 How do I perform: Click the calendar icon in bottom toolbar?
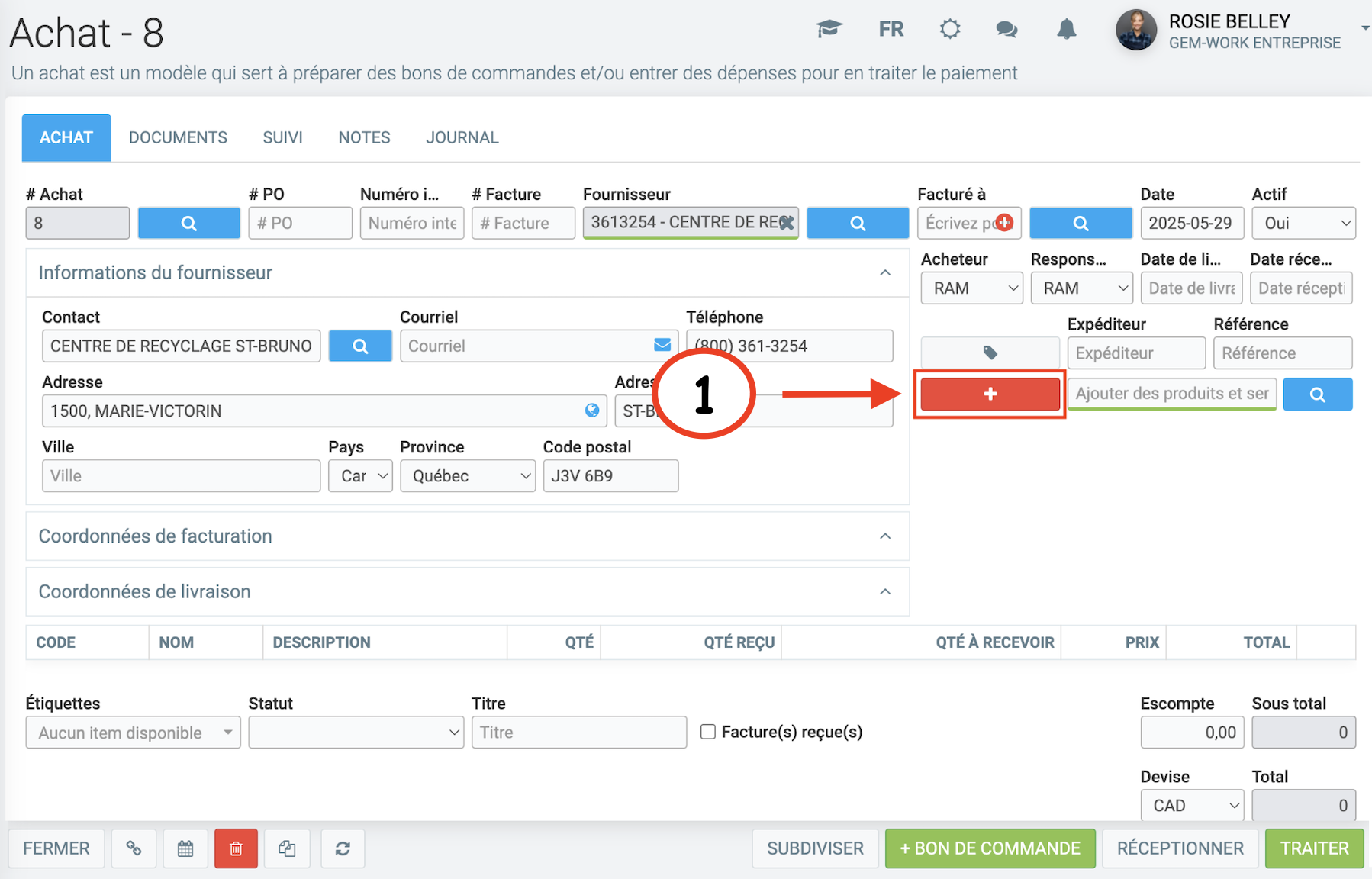click(x=185, y=848)
